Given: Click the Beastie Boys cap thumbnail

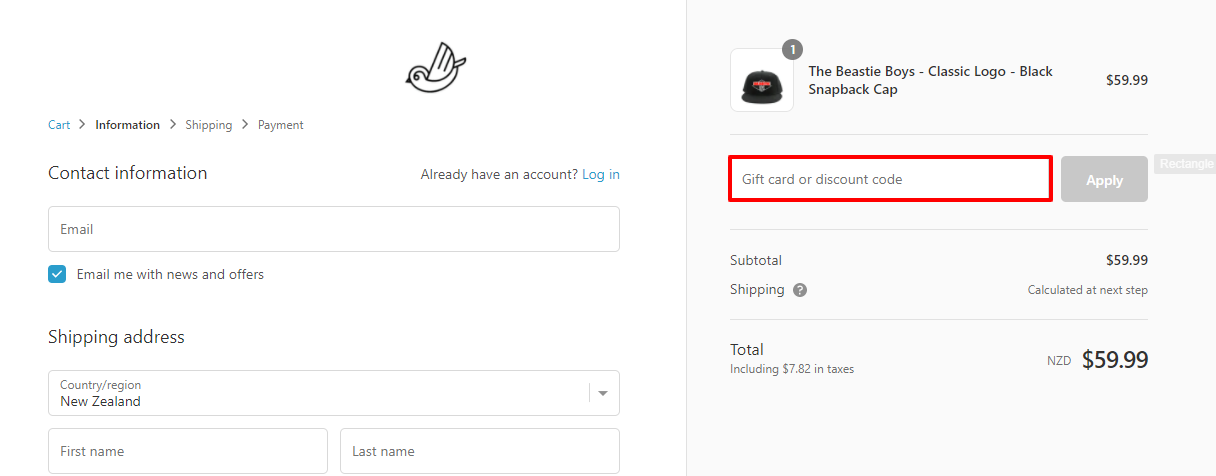Looking at the screenshot, I should tap(762, 81).
